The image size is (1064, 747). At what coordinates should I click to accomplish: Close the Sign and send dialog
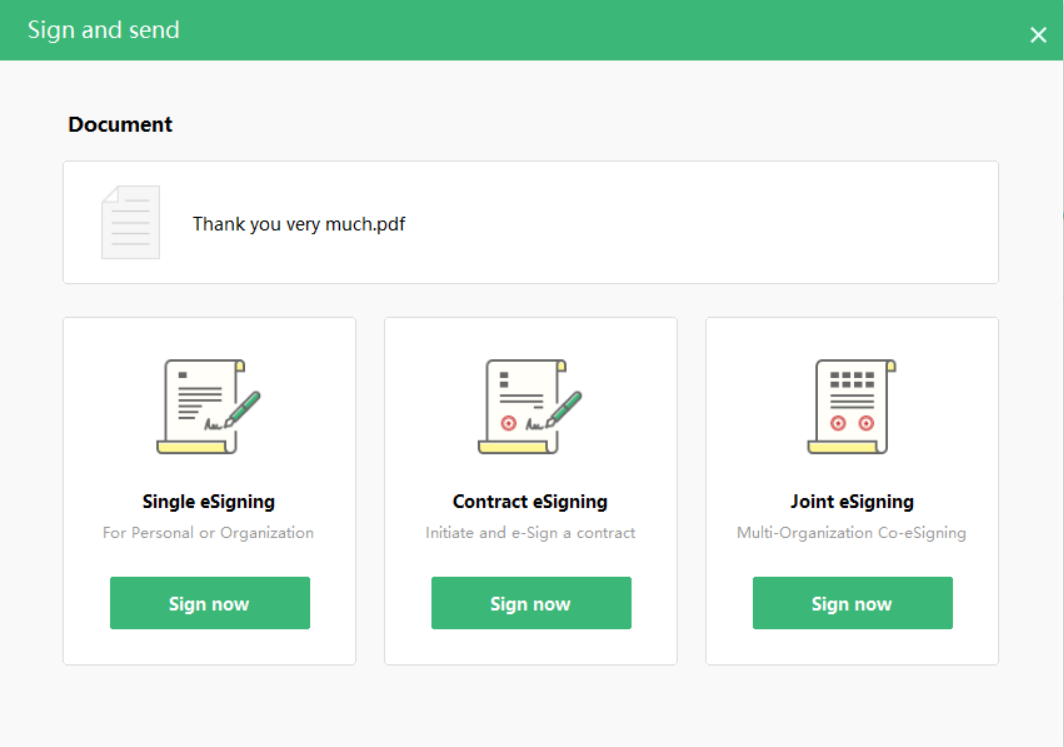pyautogui.click(x=1038, y=35)
